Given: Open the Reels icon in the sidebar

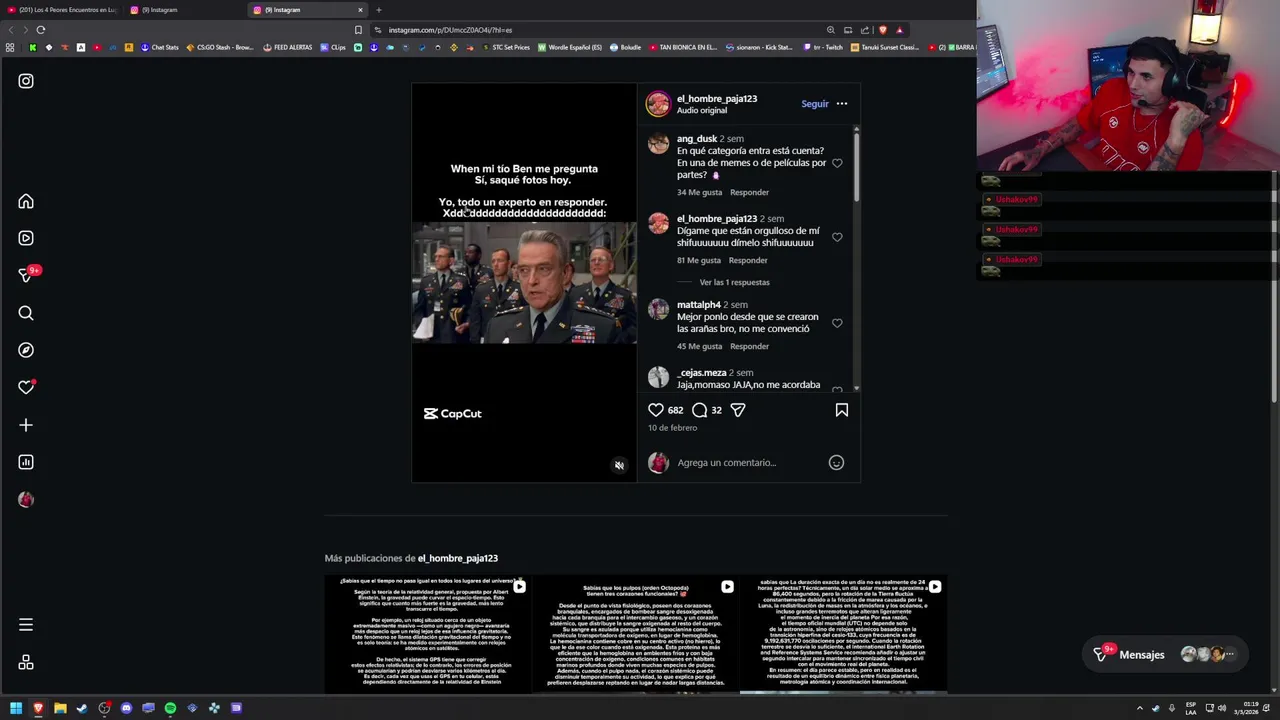Looking at the screenshot, I should click(x=26, y=238).
